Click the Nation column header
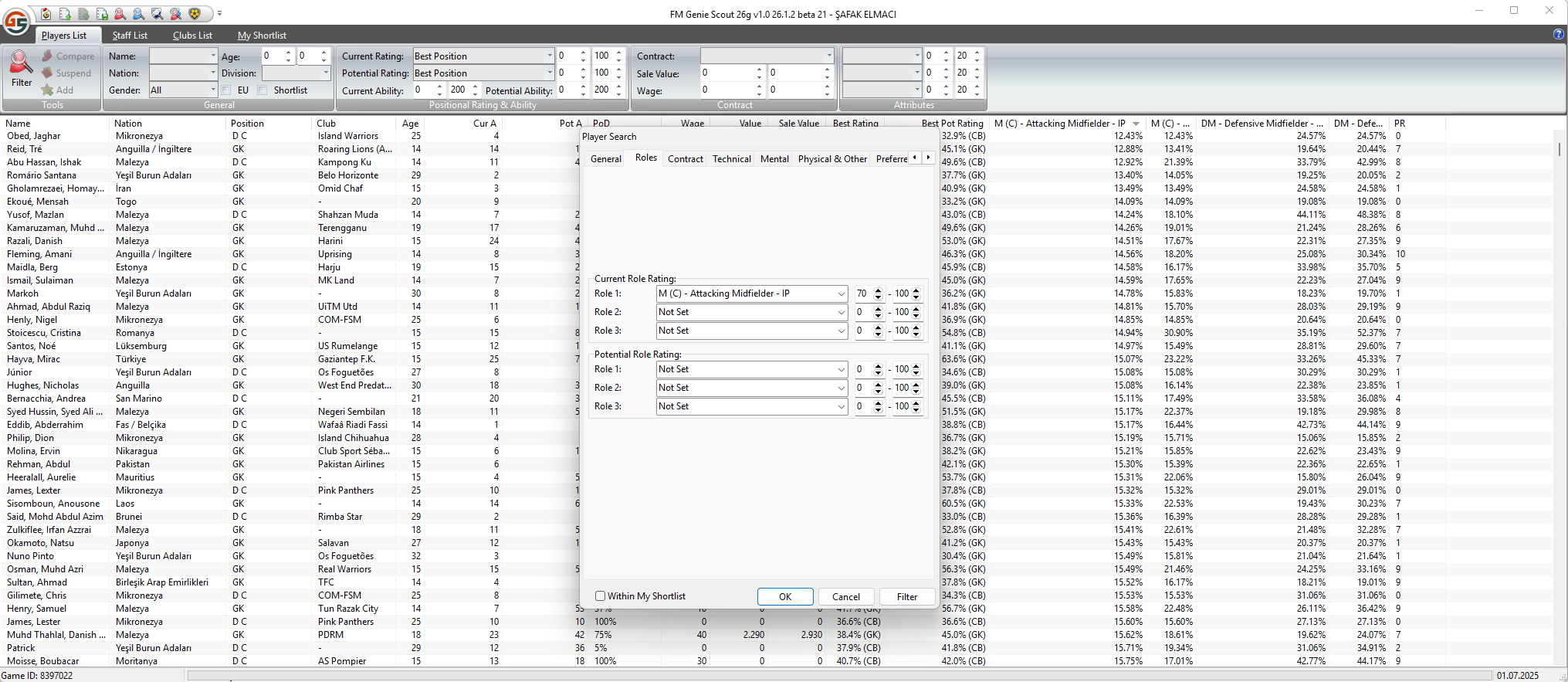 point(128,124)
